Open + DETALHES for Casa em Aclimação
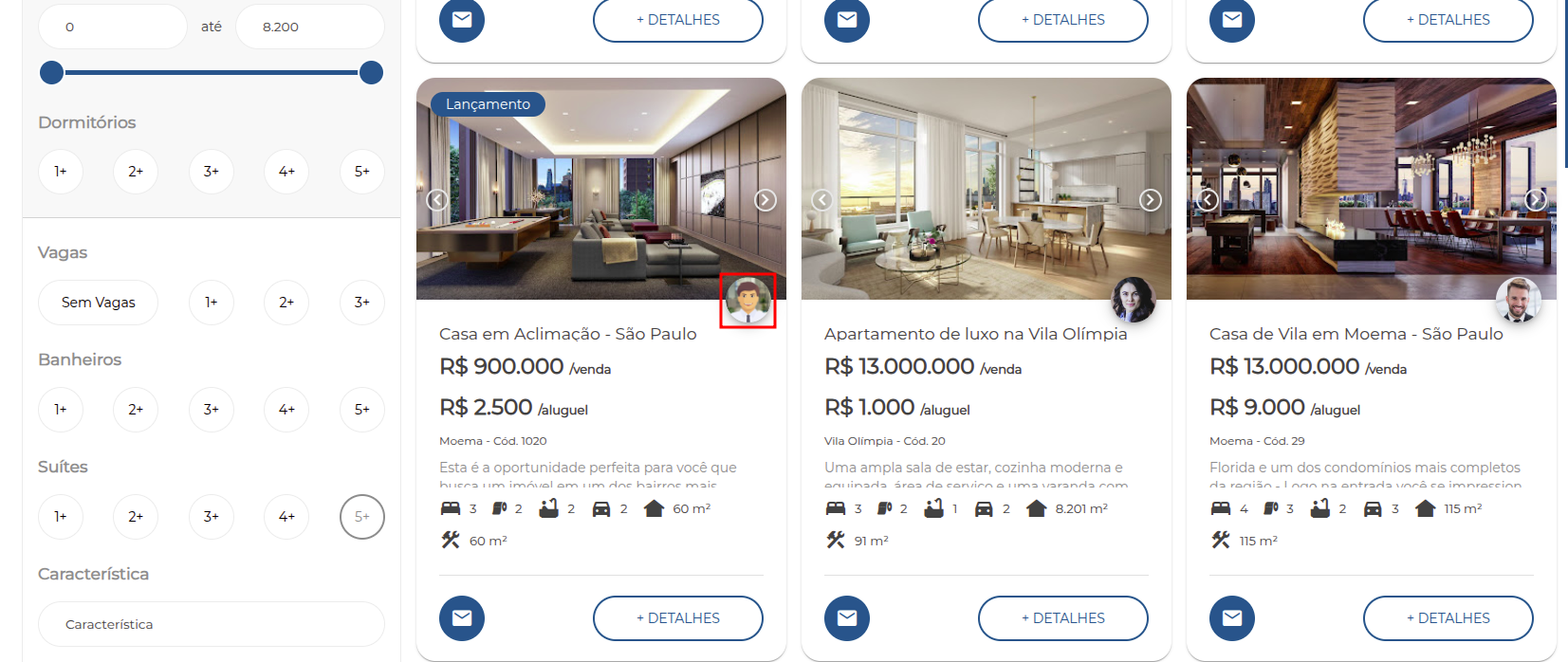 point(678,618)
